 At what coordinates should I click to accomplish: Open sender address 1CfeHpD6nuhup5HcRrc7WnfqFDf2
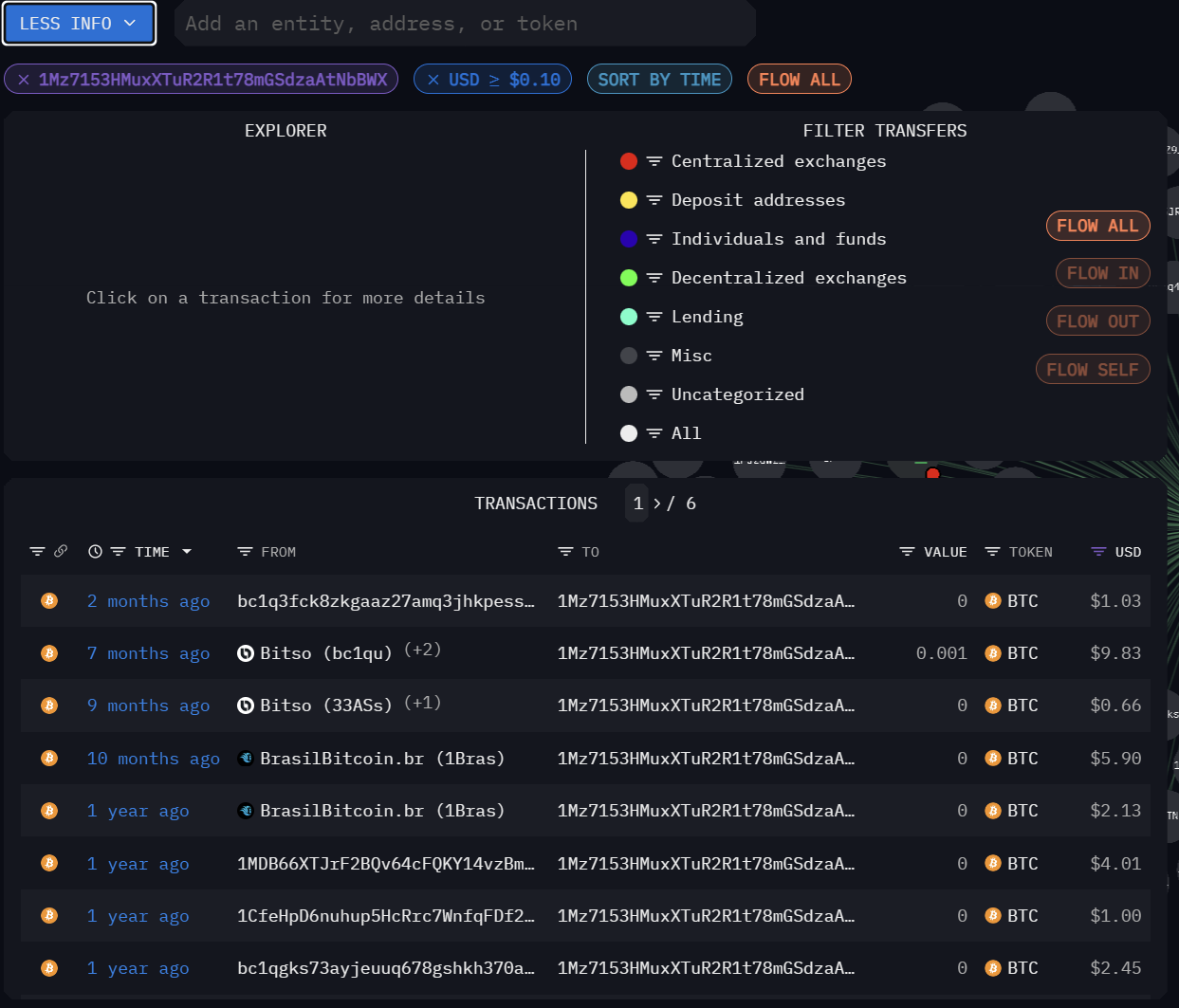point(386,916)
